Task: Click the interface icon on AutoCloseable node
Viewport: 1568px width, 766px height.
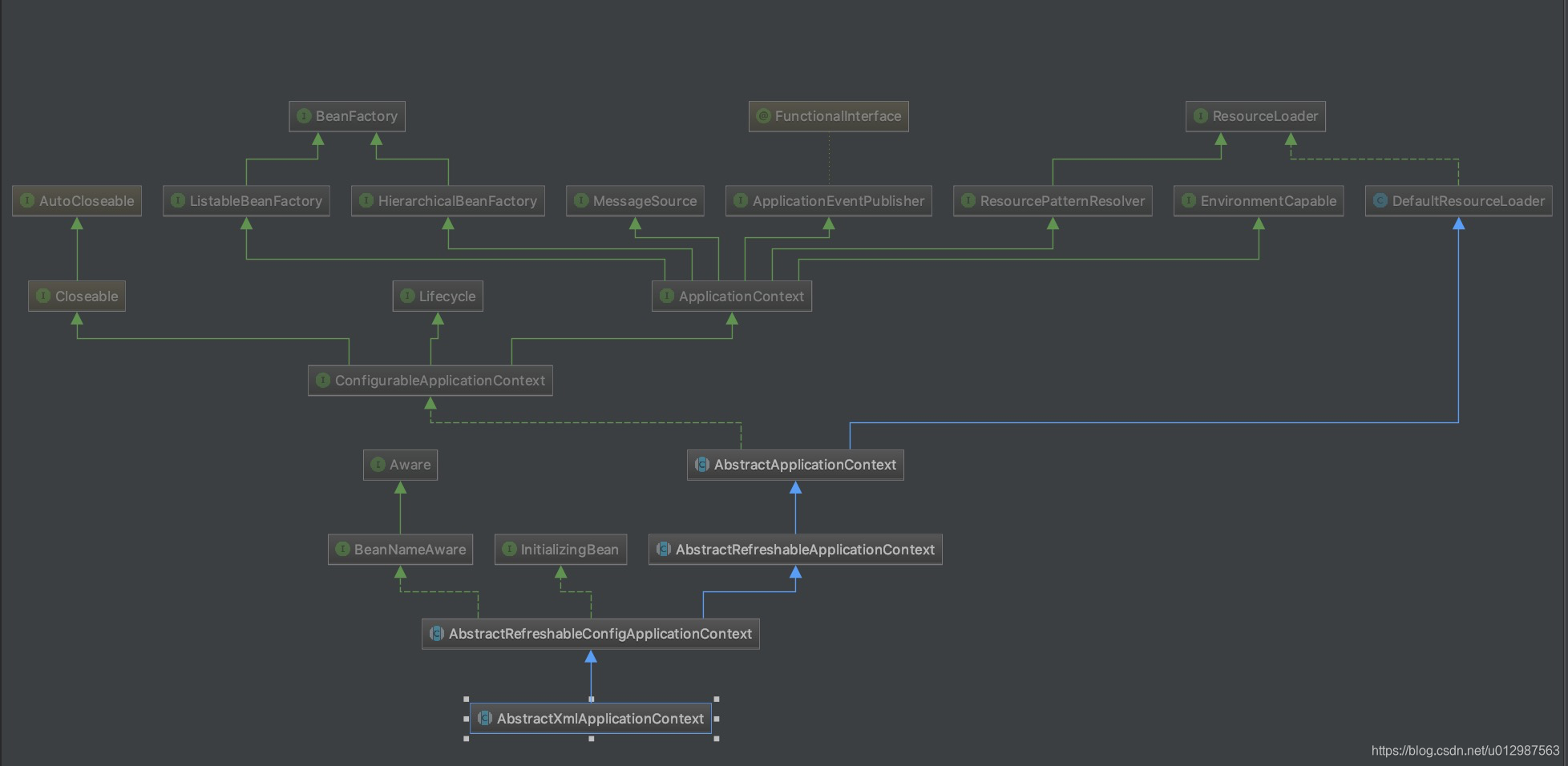Action: [x=26, y=201]
